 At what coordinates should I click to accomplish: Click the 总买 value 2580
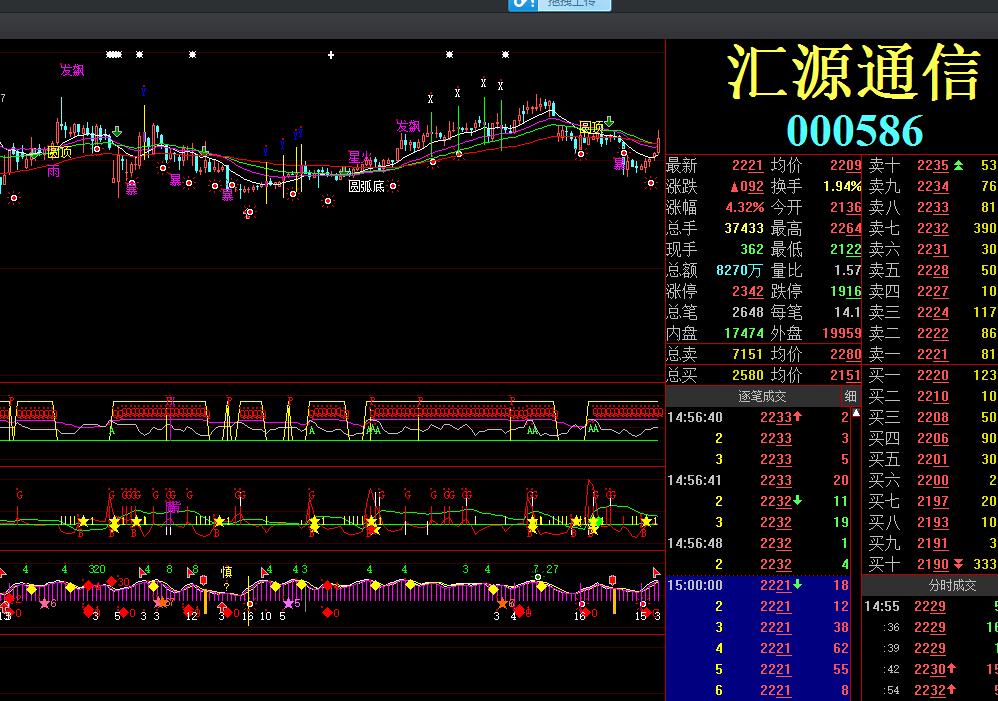pyautogui.click(x=747, y=375)
